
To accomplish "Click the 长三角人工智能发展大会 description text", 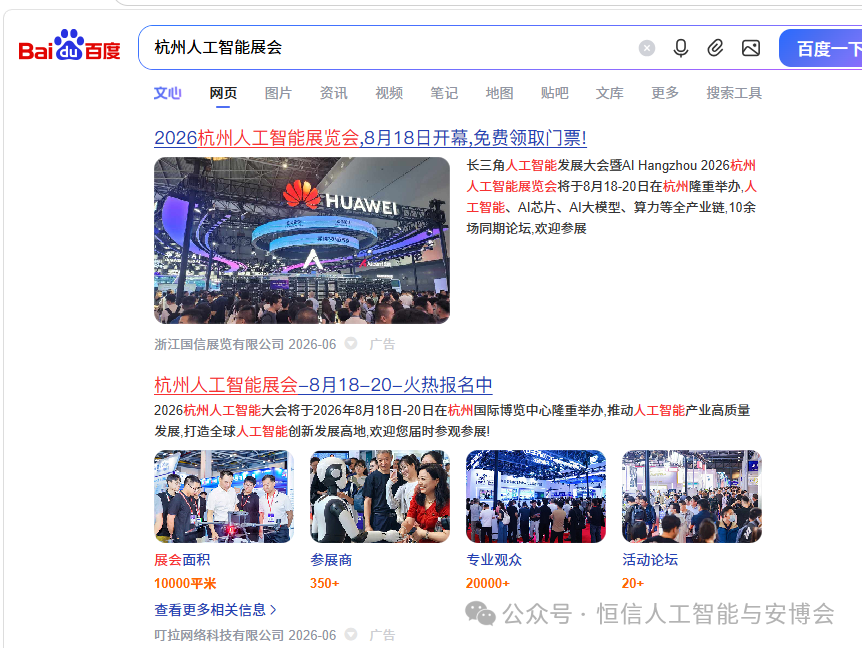I will click(611, 197).
